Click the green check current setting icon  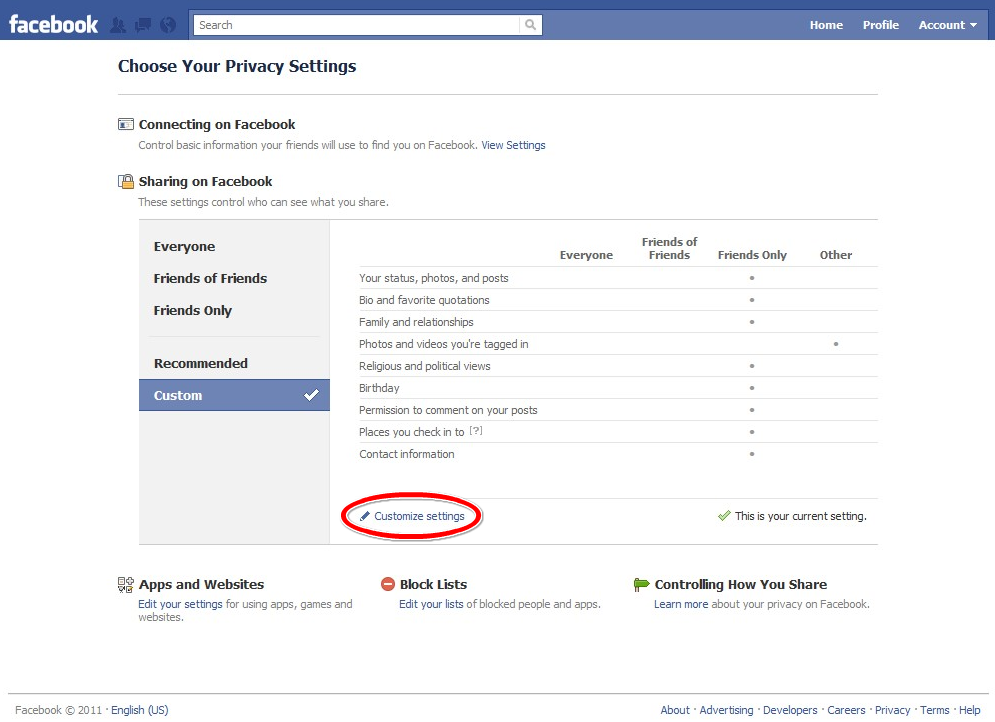[724, 516]
